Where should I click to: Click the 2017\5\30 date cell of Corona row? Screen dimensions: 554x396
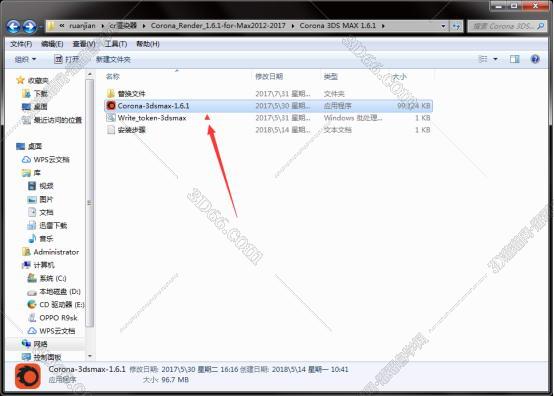coord(283,106)
